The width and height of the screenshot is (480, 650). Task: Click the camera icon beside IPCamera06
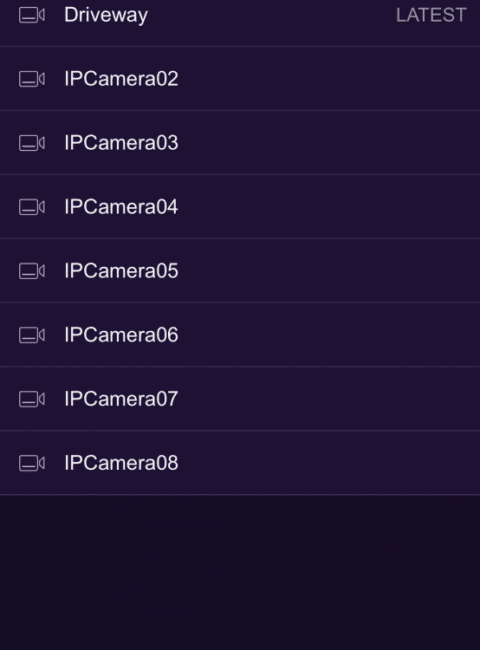click(32, 335)
